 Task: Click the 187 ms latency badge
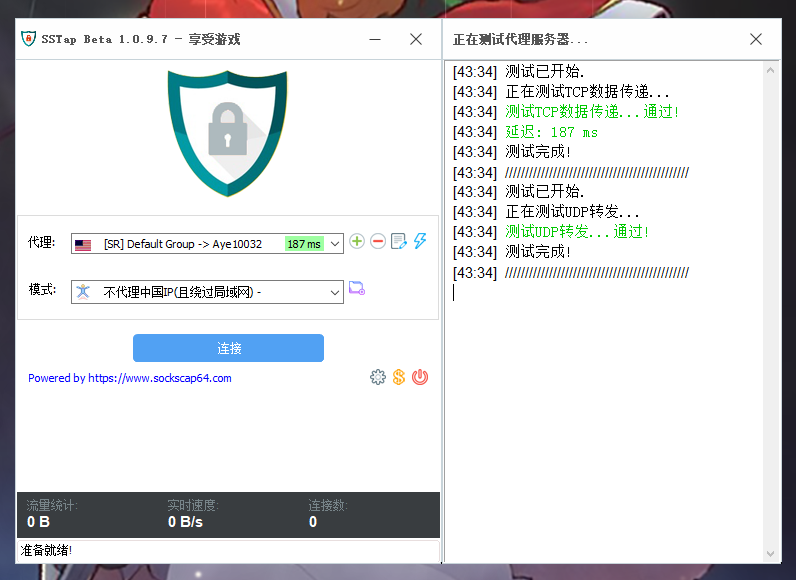point(304,244)
